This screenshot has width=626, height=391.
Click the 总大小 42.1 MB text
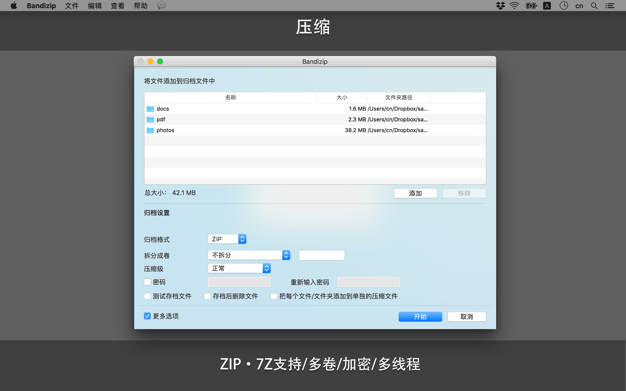(x=170, y=193)
